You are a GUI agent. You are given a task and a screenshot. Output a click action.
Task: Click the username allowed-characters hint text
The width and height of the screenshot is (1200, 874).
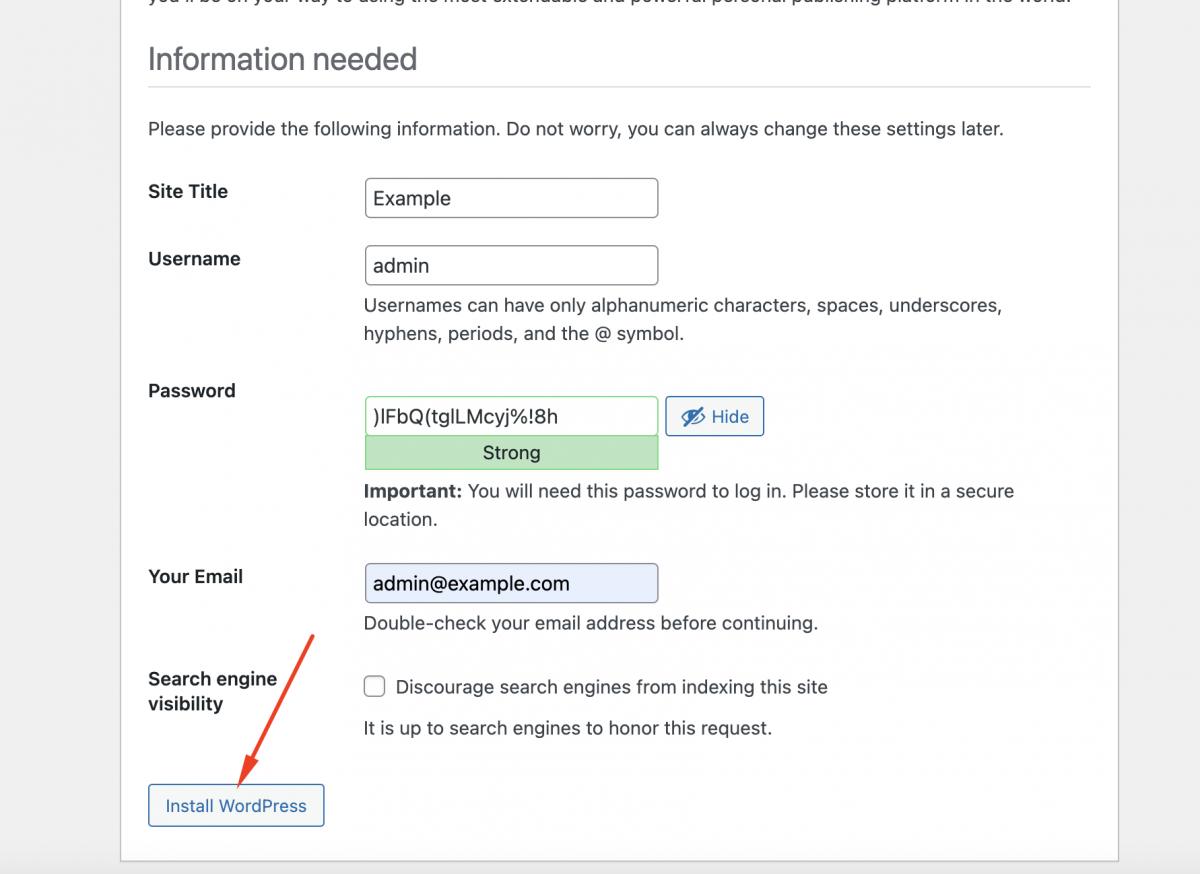tap(683, 319)
